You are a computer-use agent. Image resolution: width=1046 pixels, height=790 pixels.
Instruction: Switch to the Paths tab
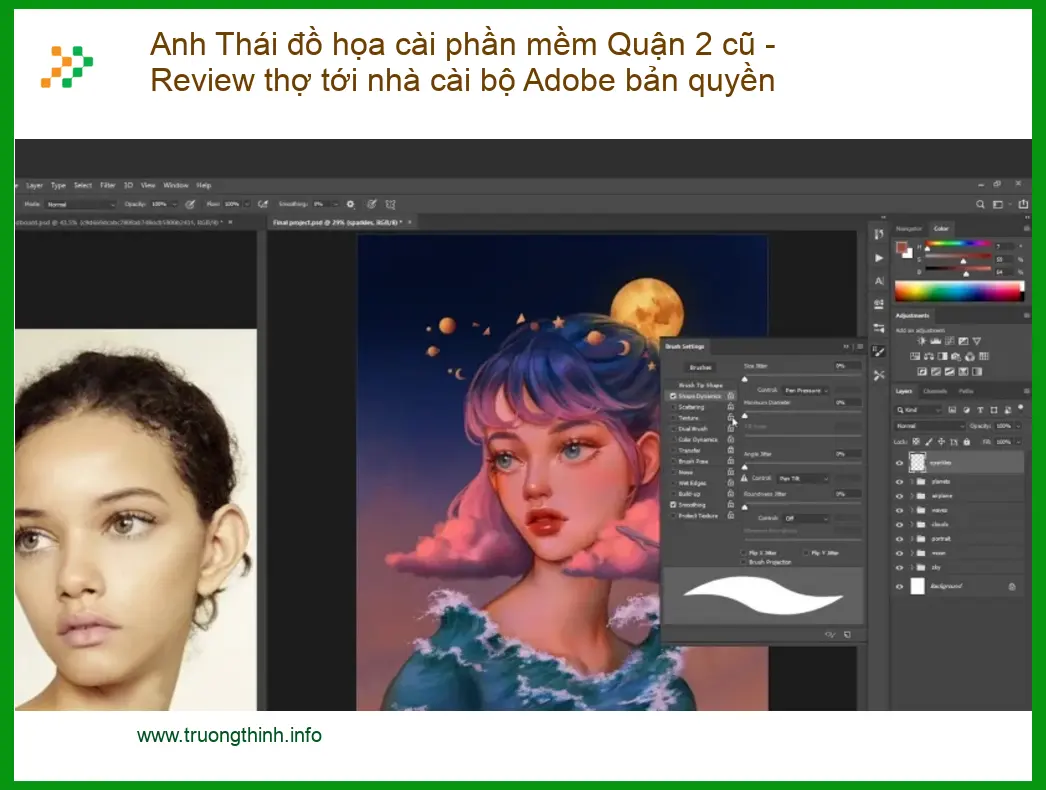965,391
